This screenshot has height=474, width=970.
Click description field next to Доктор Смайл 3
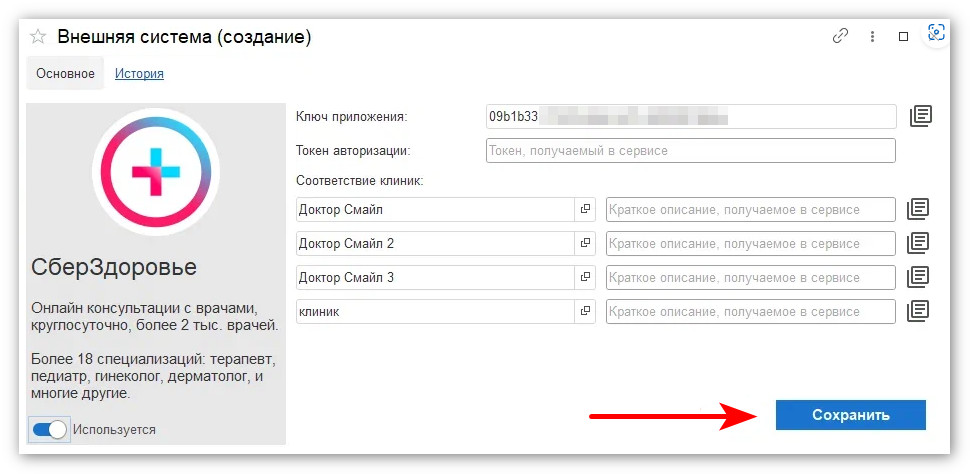tap(751, 278)
